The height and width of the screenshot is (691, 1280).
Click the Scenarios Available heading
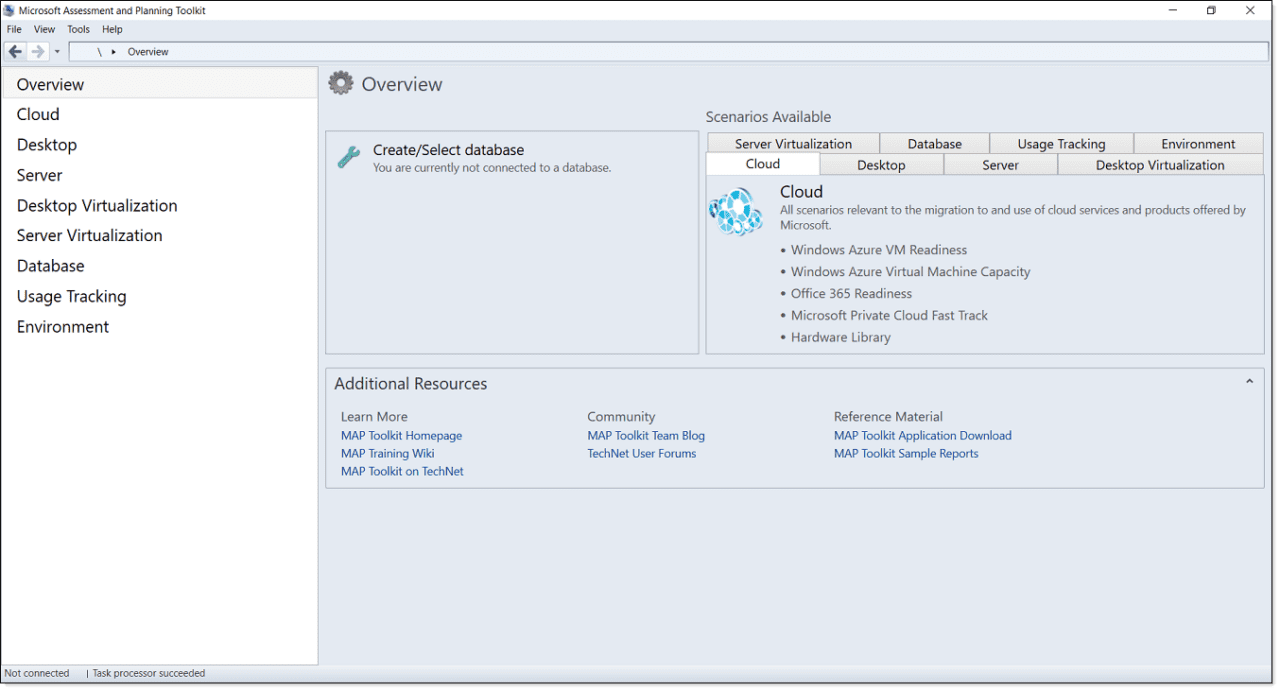pyautogui.click(x=768, y=117)
